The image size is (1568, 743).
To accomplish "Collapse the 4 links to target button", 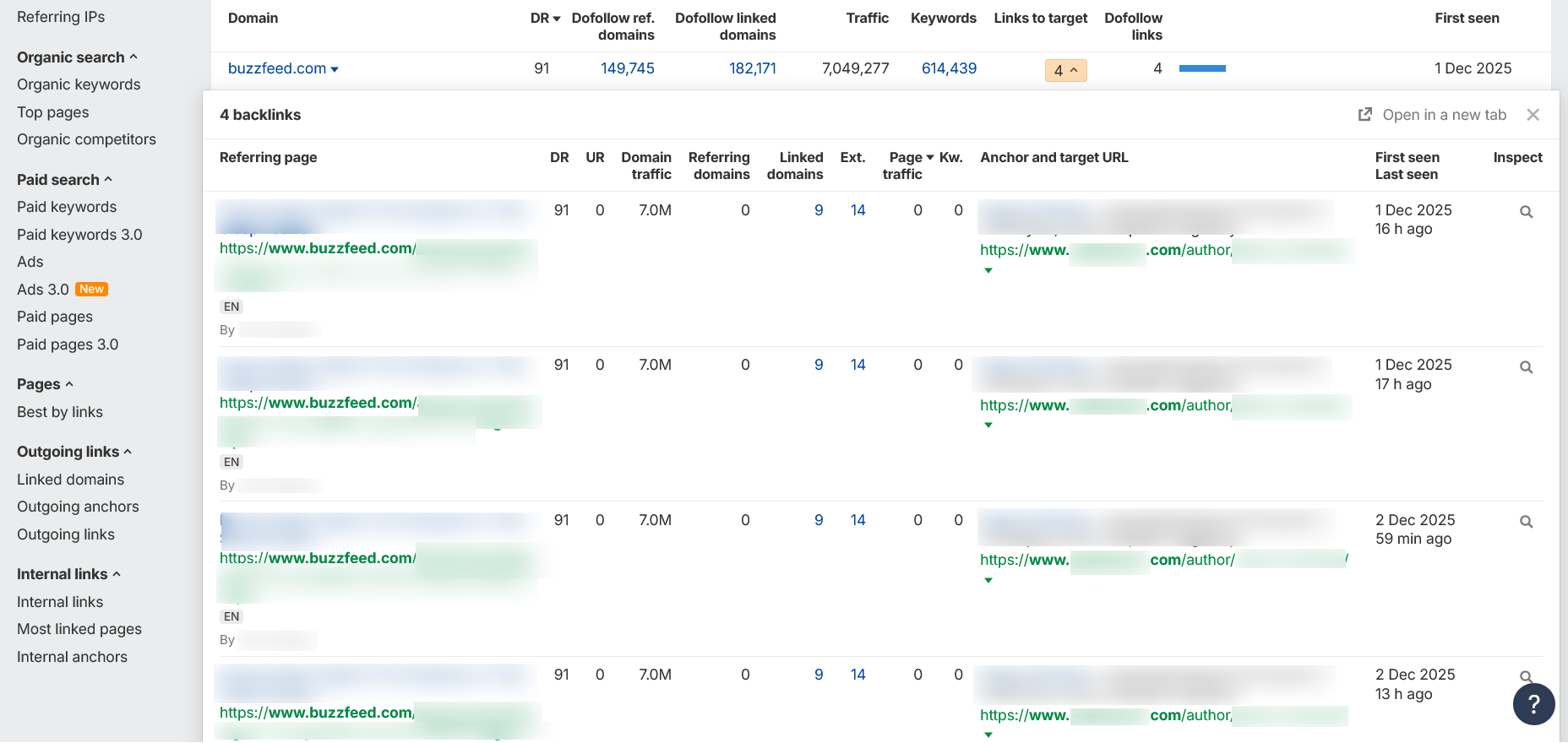I will 1065,70.
